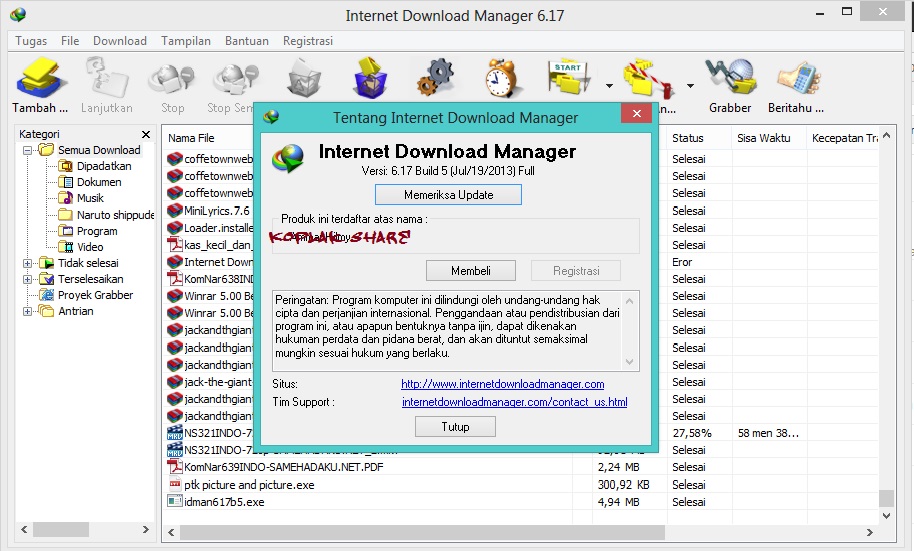This screenshot has height=551, width=914.
Task: Select KomNar639INDO-SAMEHADAKU.NET.PDF row
Action: coord(521,468)
